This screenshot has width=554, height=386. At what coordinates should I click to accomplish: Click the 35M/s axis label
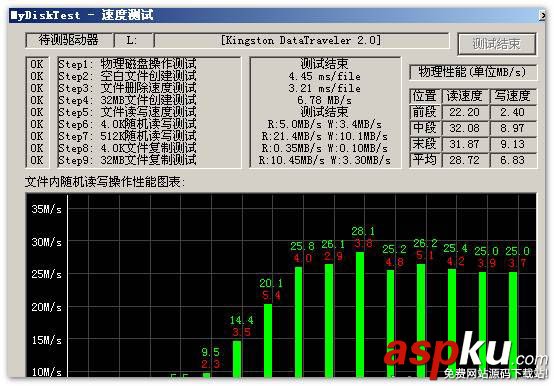point(46,209)
